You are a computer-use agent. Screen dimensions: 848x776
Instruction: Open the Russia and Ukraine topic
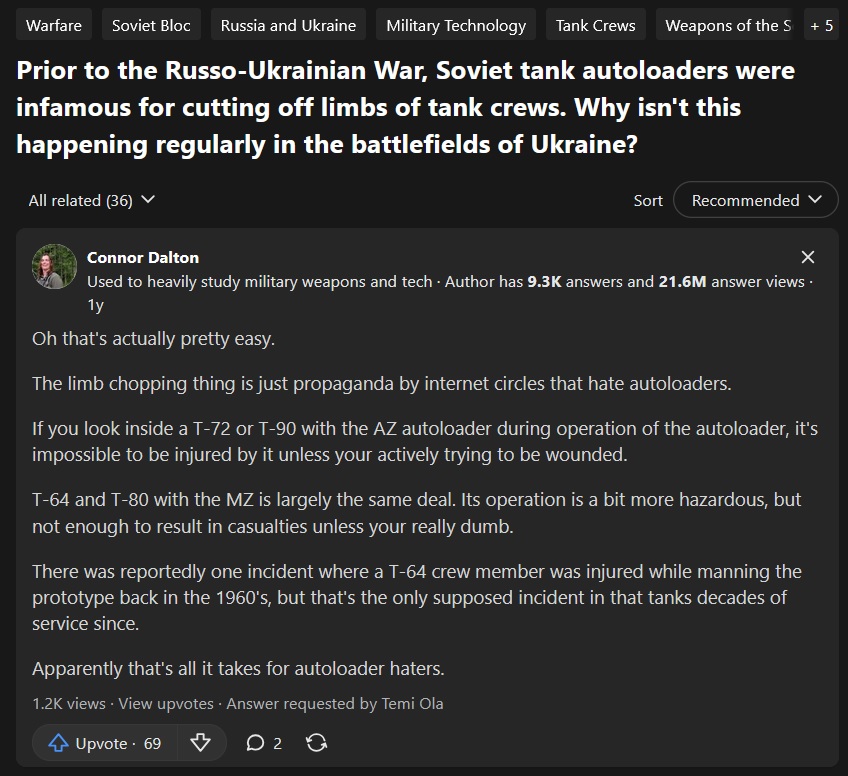coord(288,25)
